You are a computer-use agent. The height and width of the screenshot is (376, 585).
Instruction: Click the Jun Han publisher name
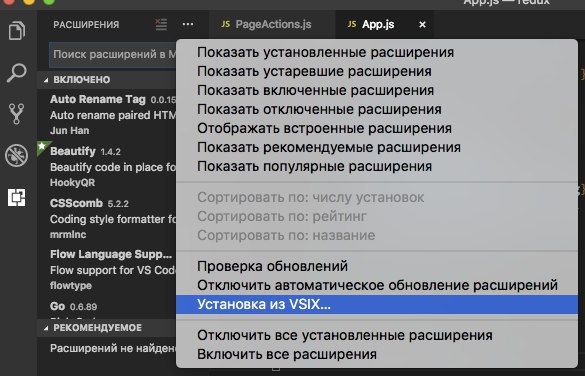[70, 131]
